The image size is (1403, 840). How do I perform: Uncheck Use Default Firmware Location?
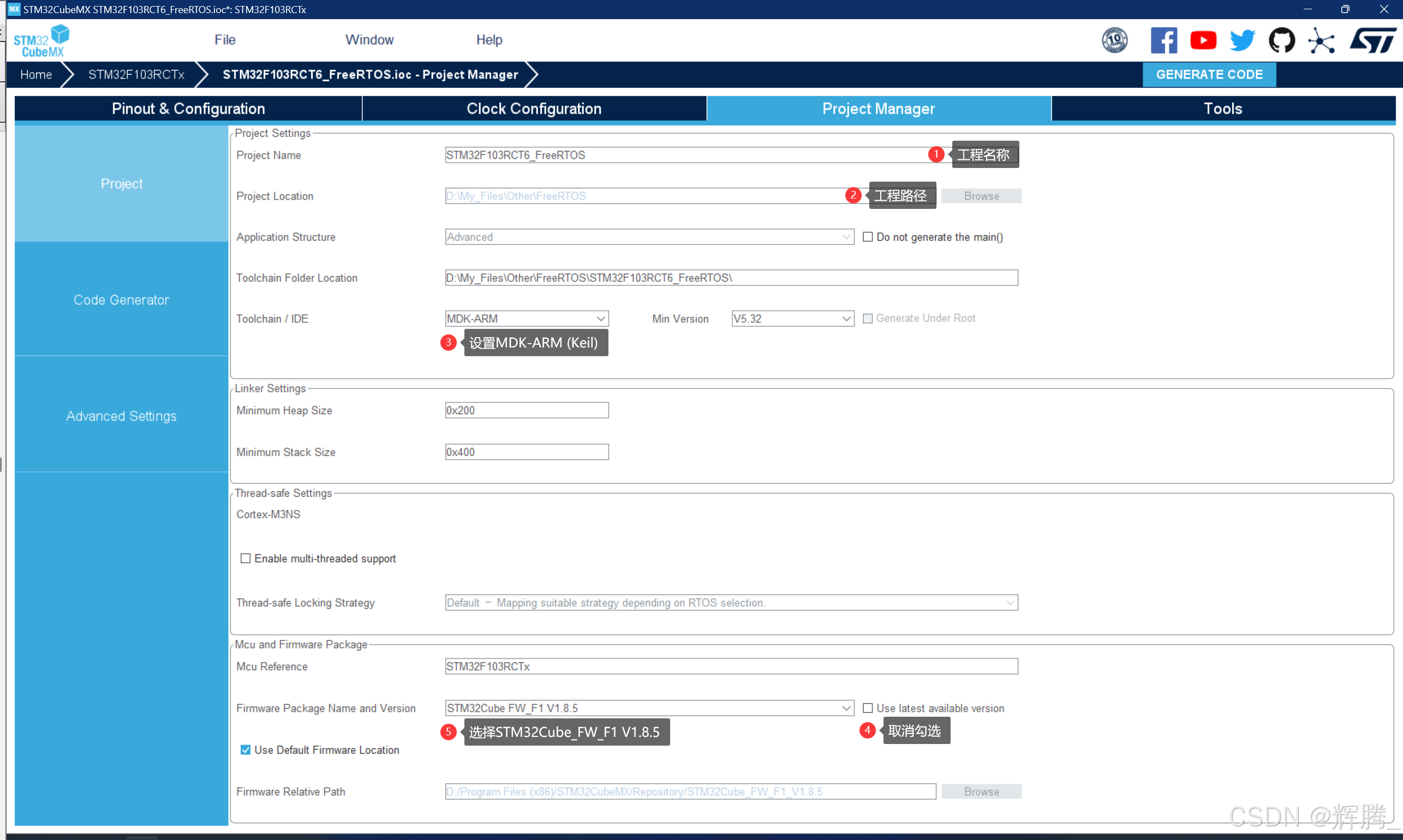245,750
